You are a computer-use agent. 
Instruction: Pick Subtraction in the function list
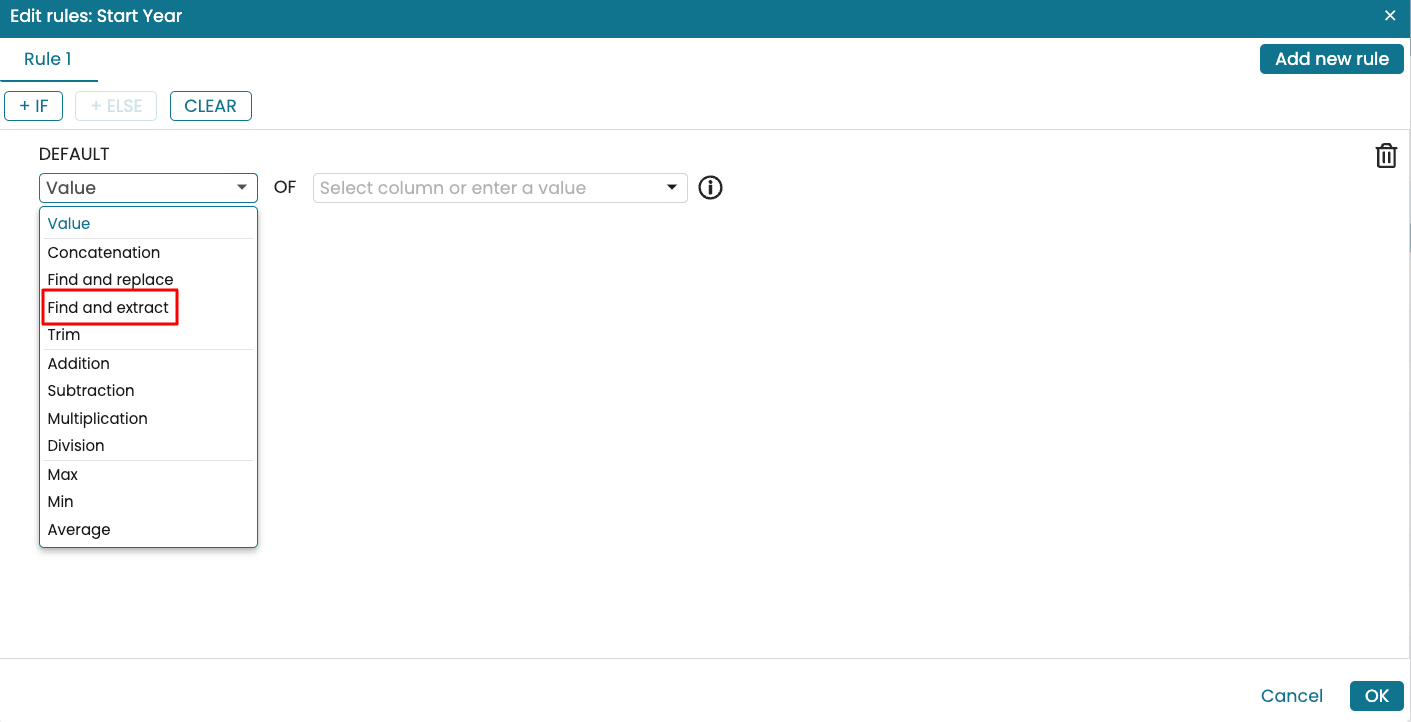(91, 391)
